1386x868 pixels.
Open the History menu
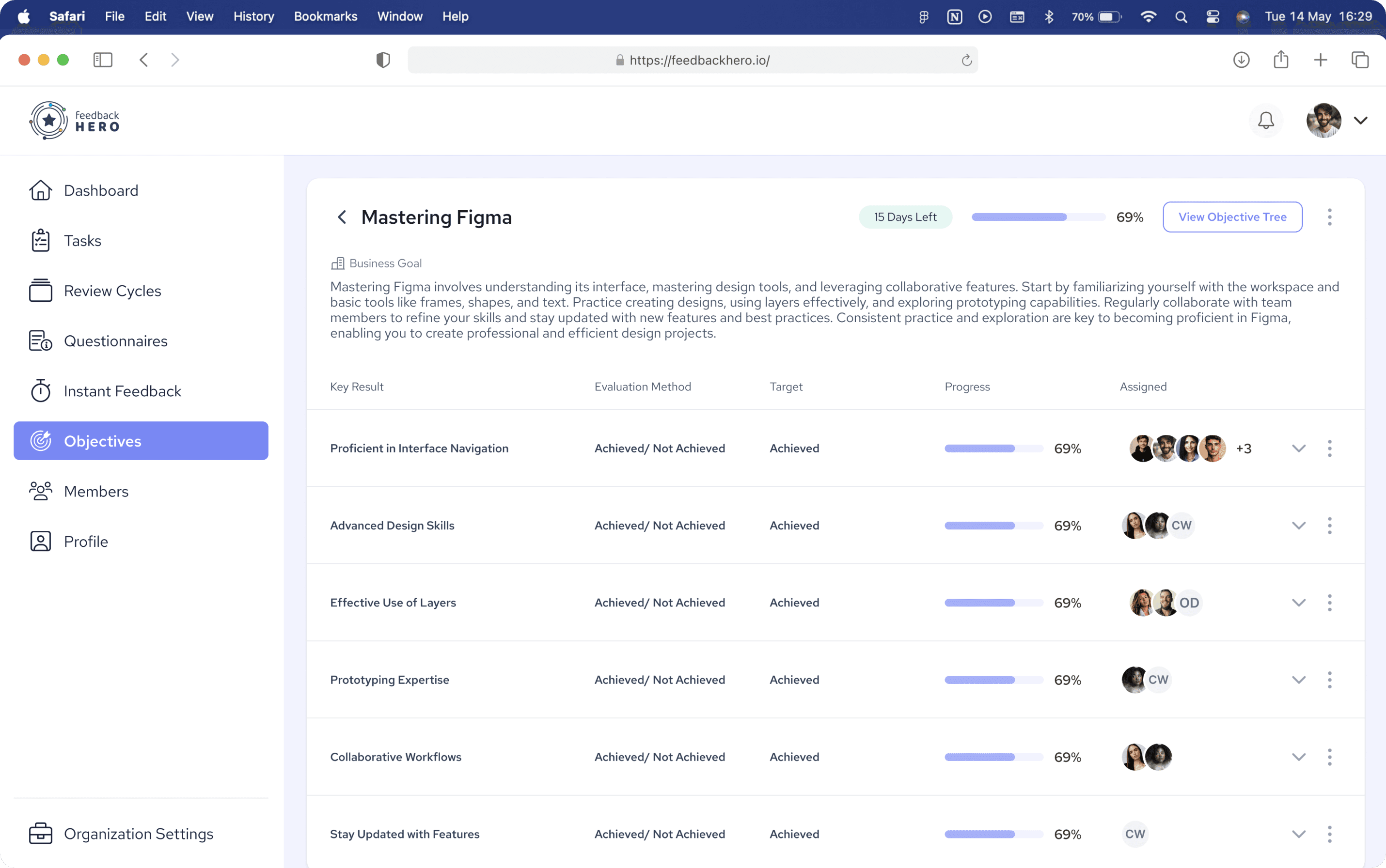pos(254,16)
